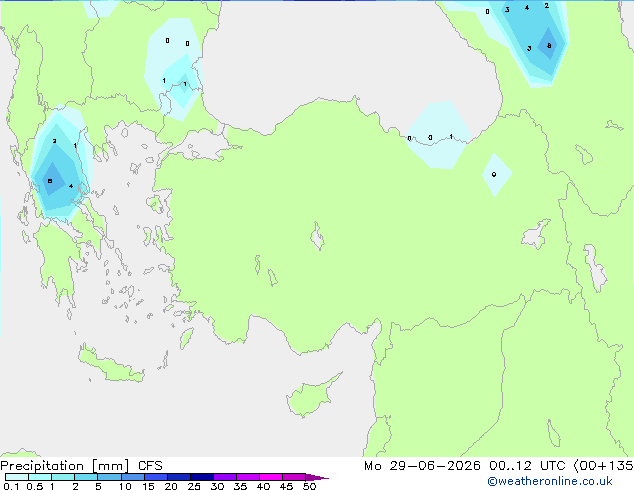Pick the 30 to 35 mm legend swatch

(225, 477)
